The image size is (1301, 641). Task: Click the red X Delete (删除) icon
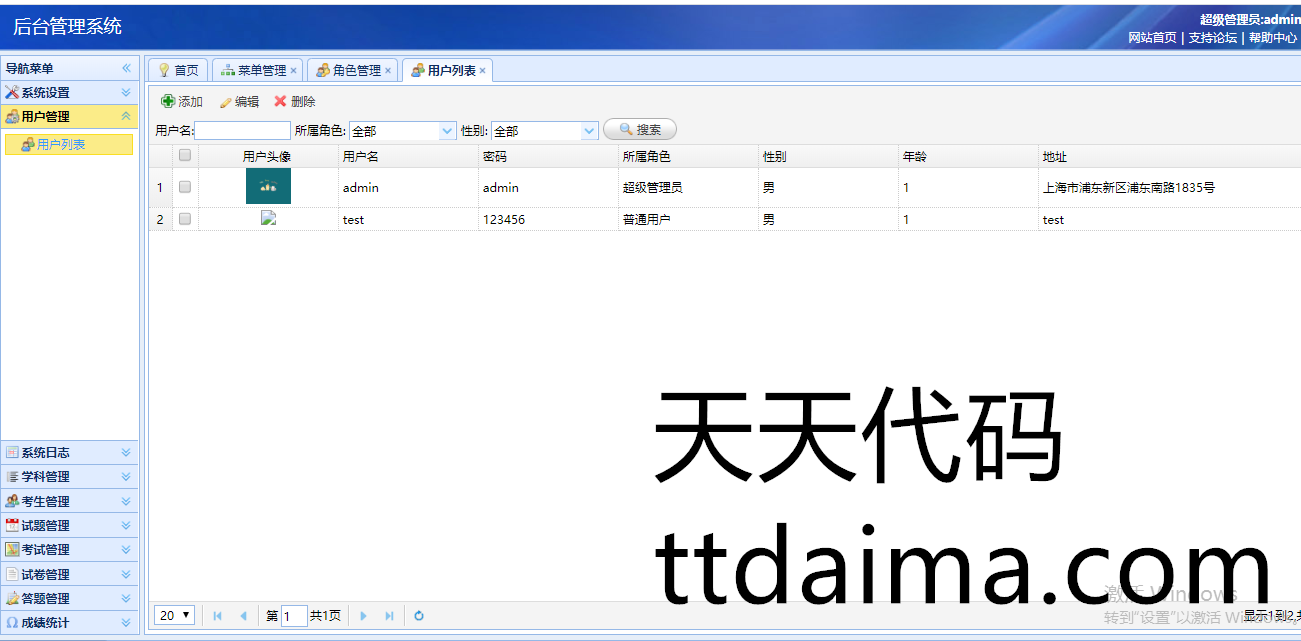(281, 102)
